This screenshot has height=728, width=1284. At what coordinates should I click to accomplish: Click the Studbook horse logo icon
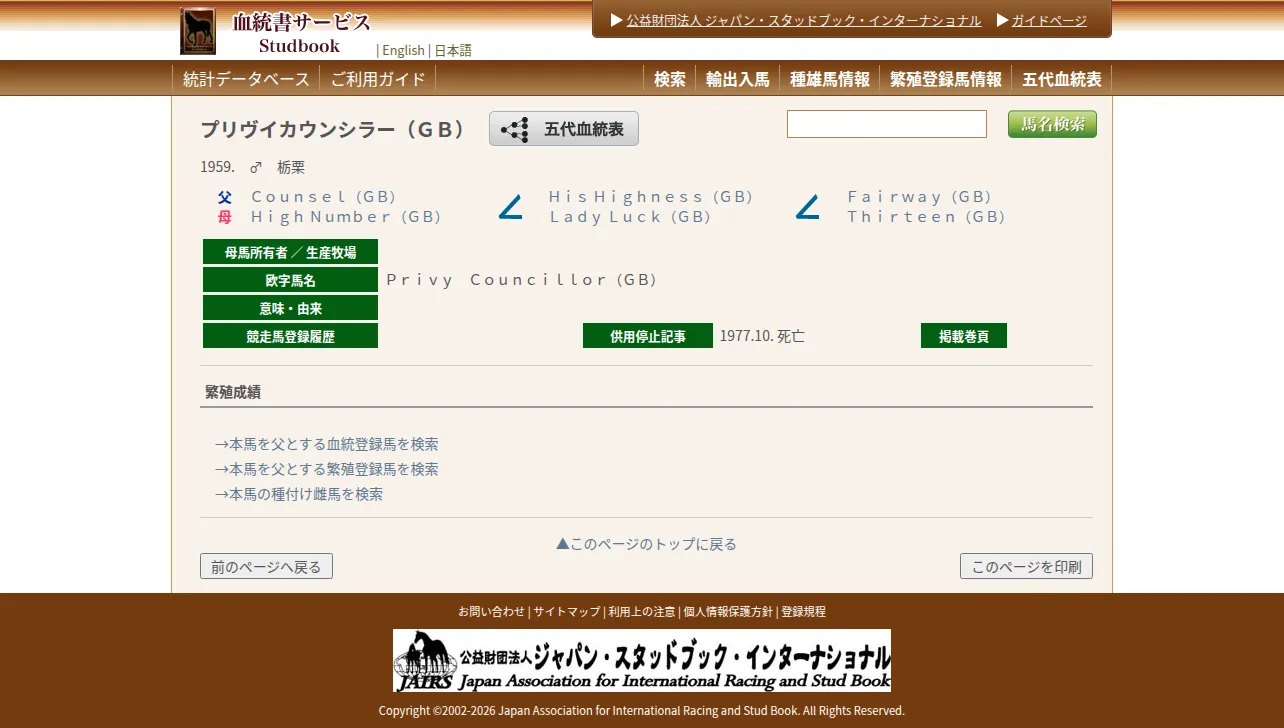click(x=198, y=31)
